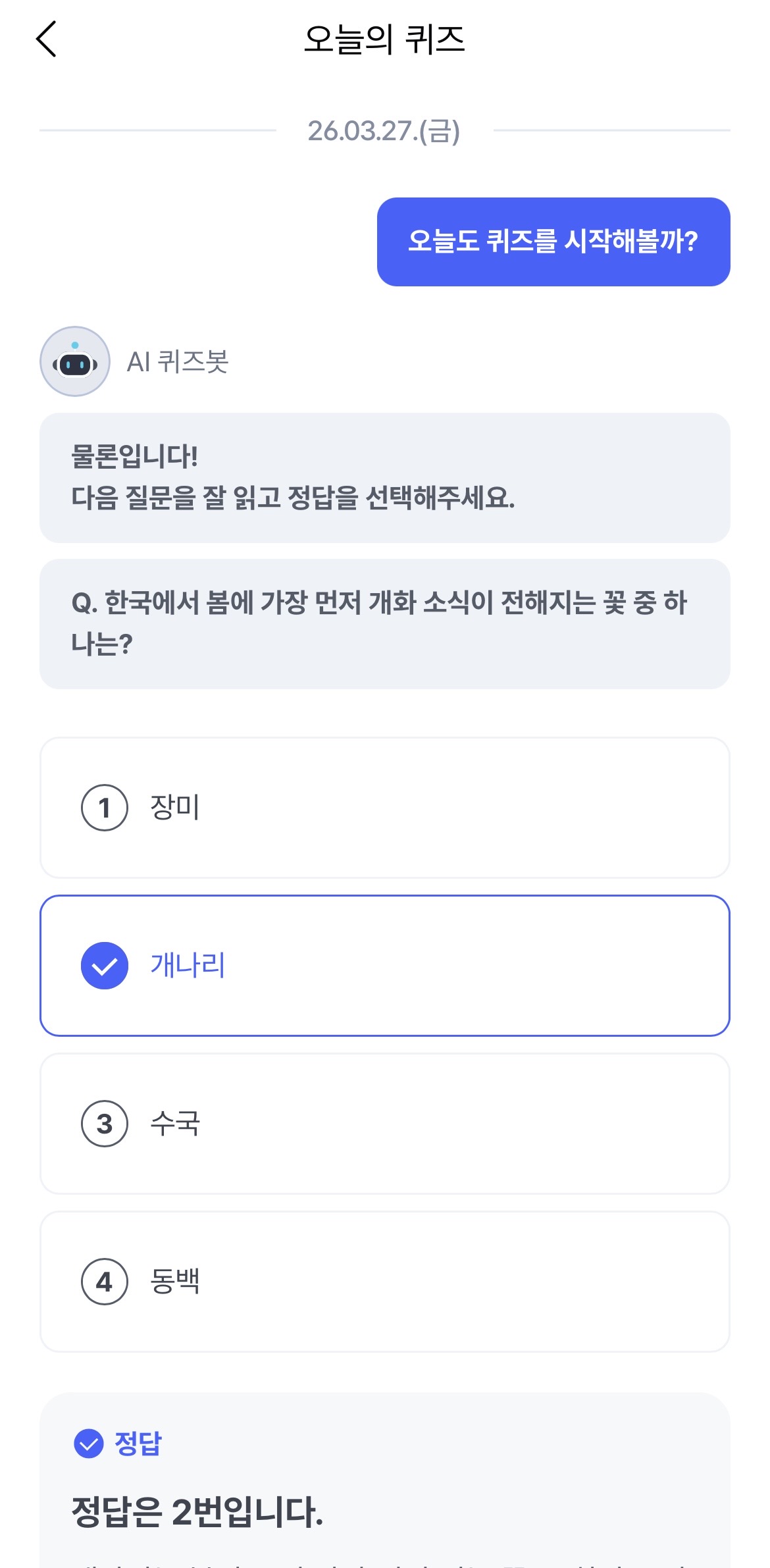The image size is (770, 1568).
Task: Click the number 4 circle beside 동백
Action: 104,1282
